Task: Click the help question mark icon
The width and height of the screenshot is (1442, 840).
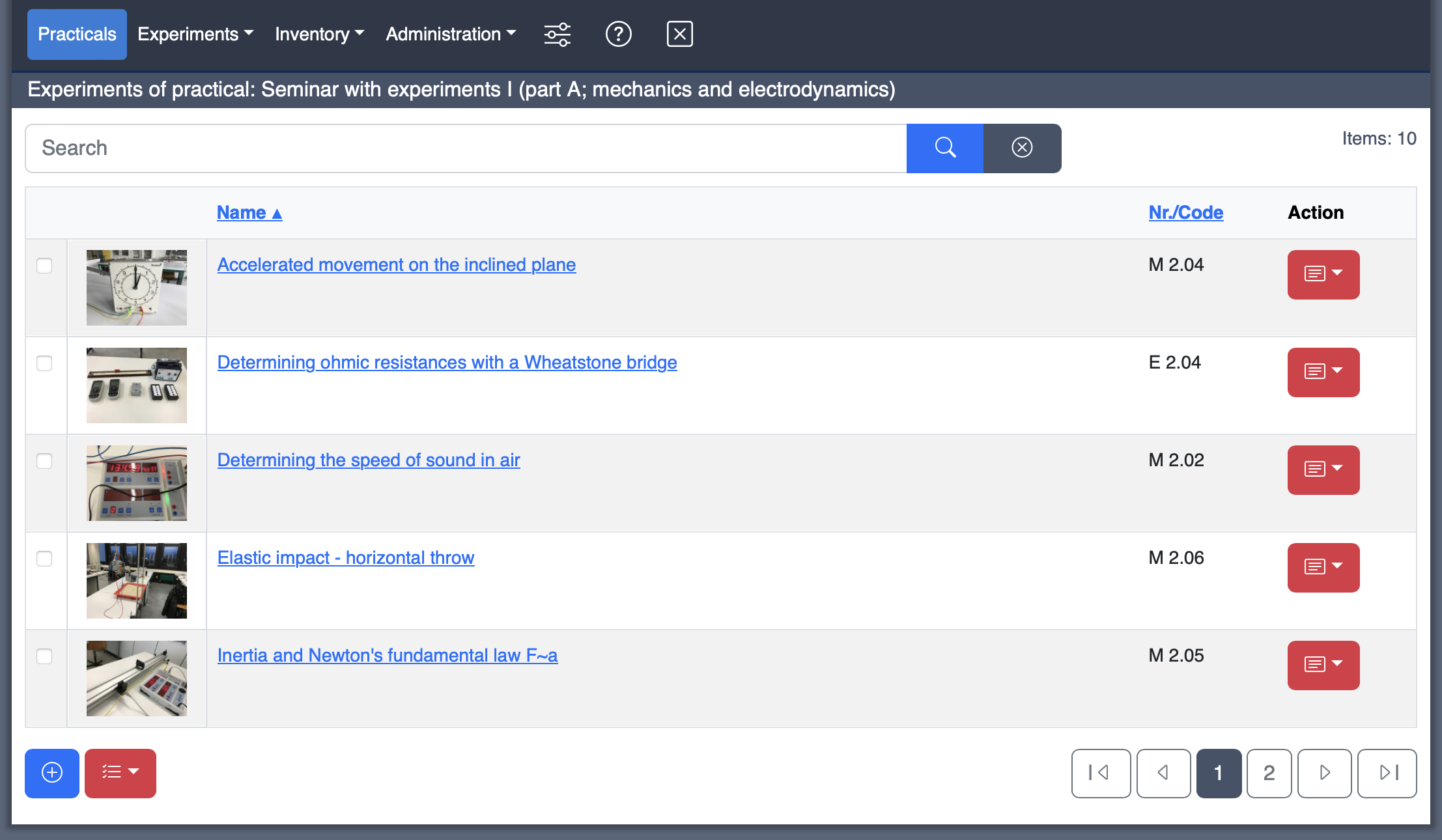Action: [618, 34]
